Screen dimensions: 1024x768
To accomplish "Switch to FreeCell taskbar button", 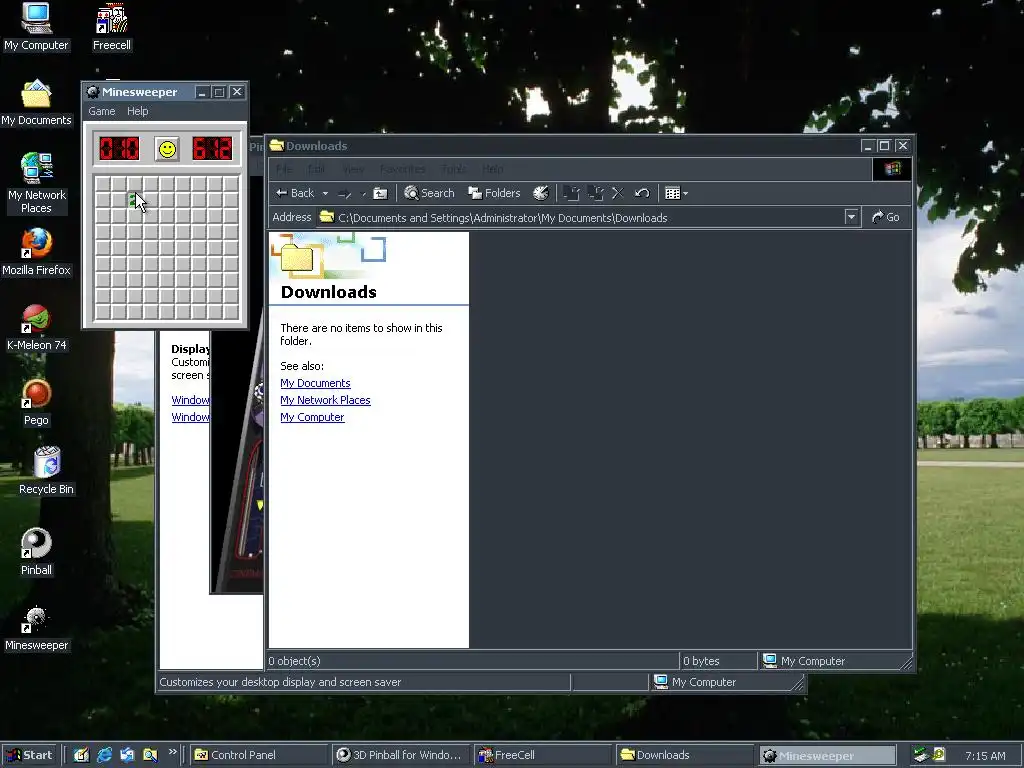I will coord(542,755).
